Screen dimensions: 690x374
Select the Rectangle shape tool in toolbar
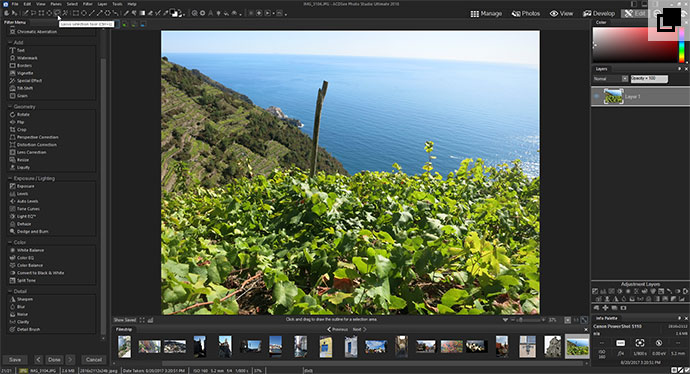click(x=76, y=13)
